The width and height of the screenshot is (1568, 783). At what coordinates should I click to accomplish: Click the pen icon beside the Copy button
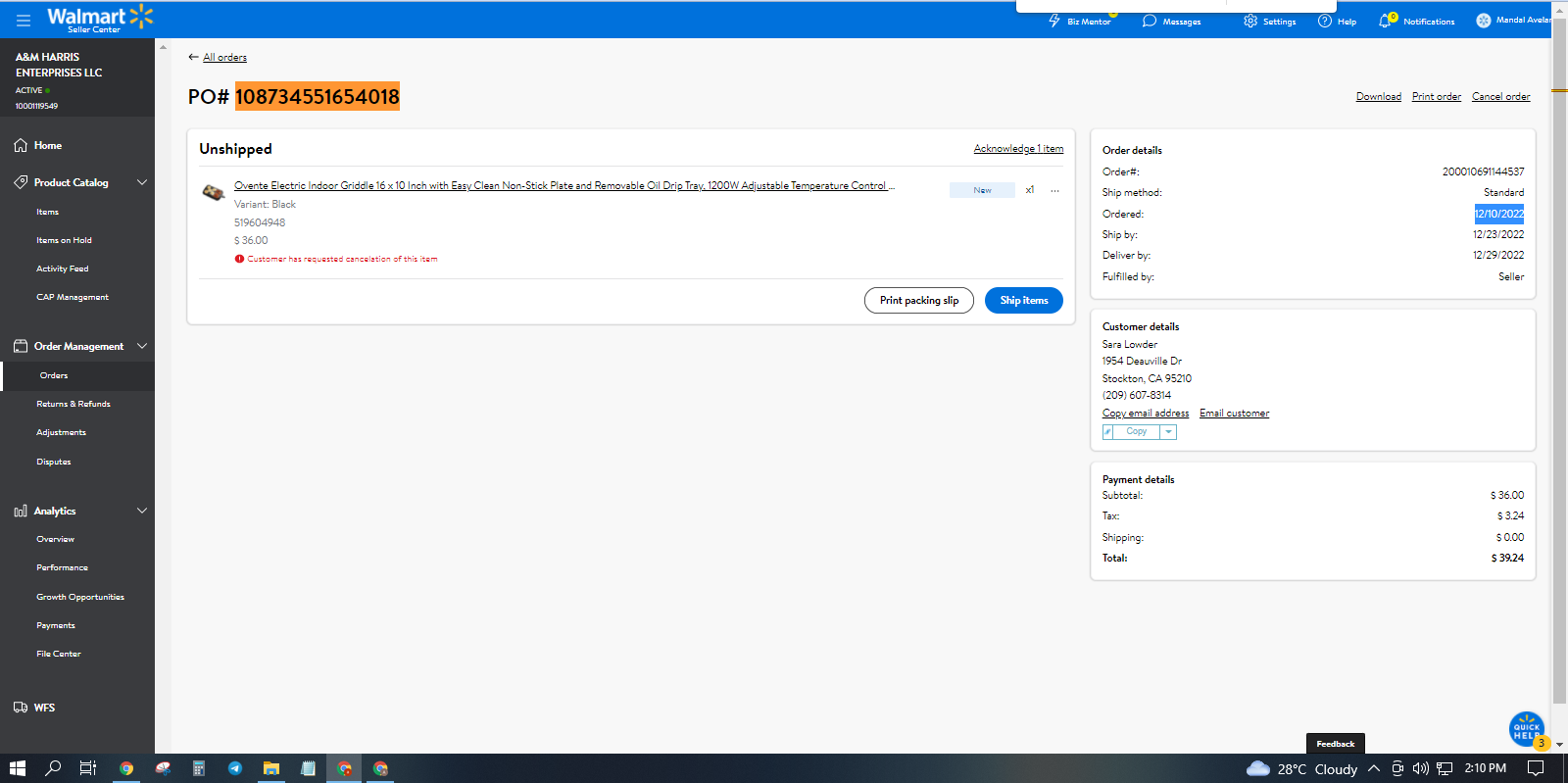1108,432
